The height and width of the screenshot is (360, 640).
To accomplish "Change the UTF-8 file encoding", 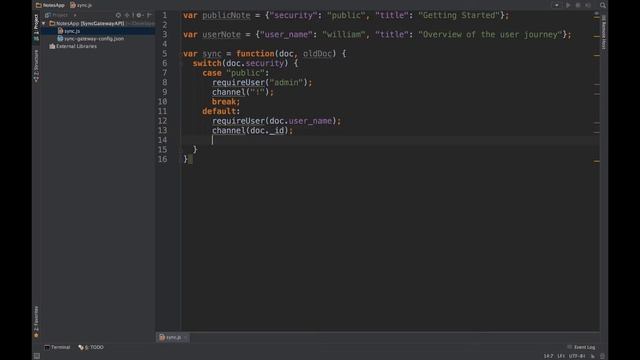I will click(x=577, y=356).
